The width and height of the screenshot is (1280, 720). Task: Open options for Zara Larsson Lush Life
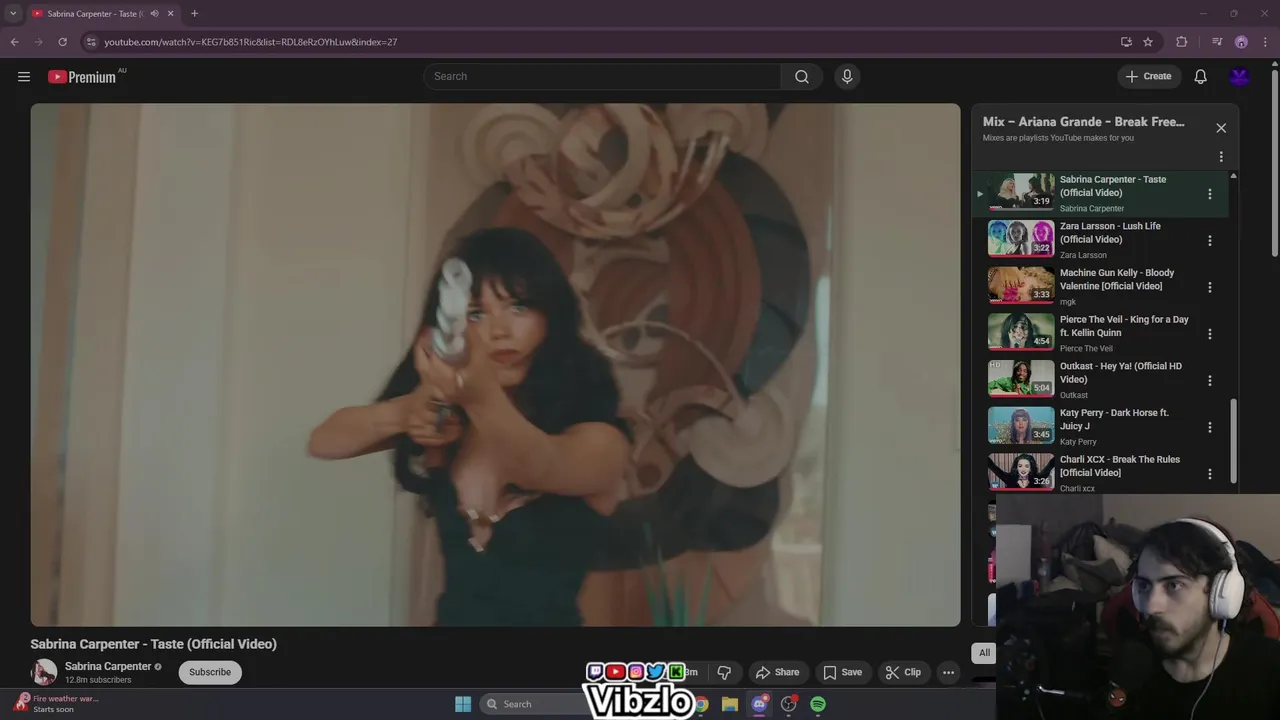pyautogui.click(x=1210, y=241)
